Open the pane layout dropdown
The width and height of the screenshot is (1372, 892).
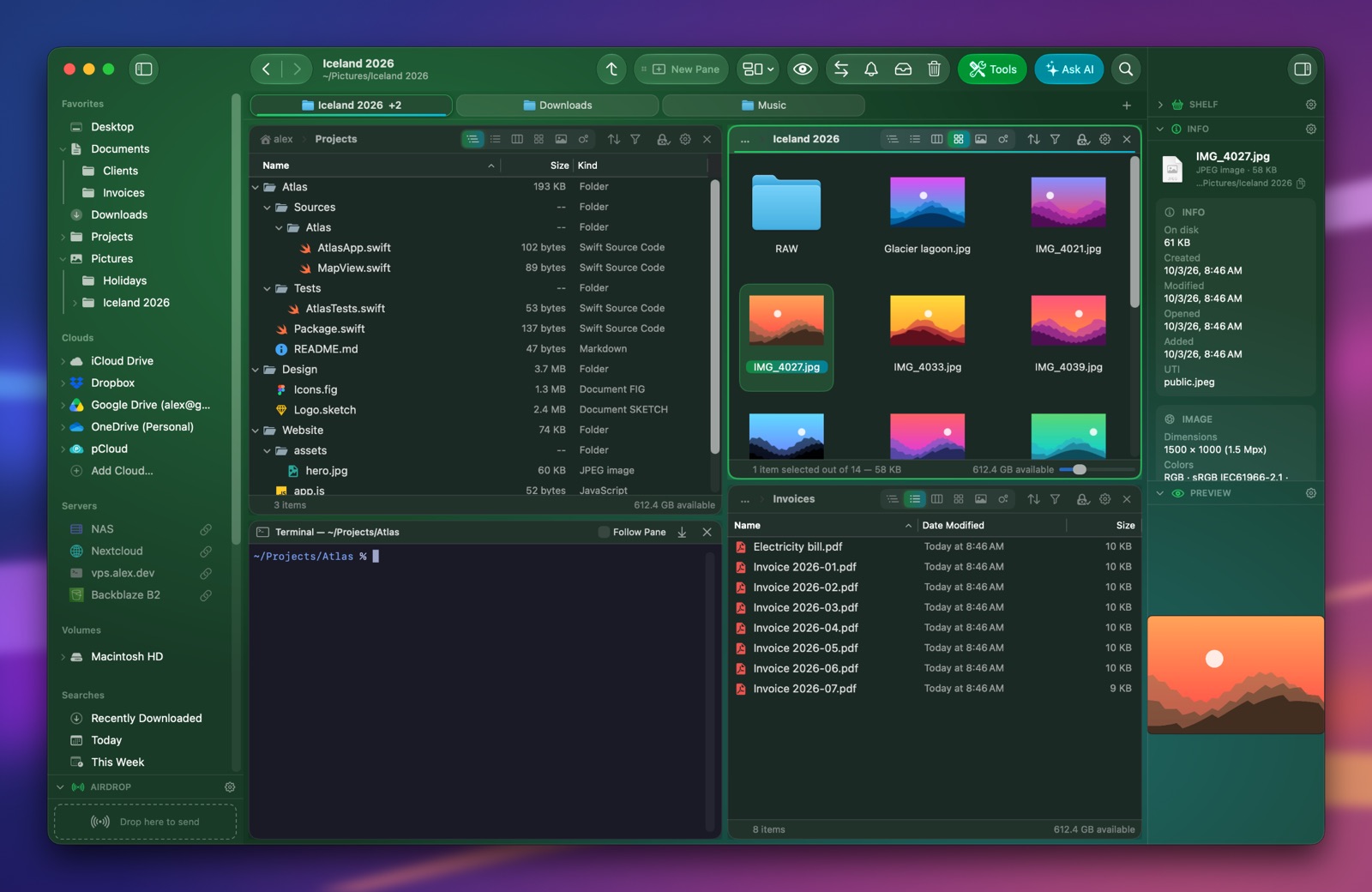tap(758, 69)
